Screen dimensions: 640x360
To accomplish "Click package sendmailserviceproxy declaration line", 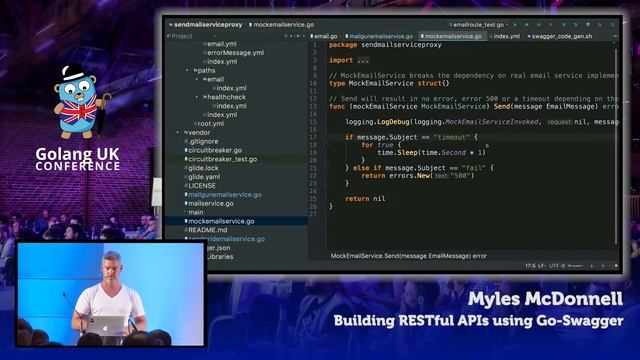I will (385, 45).
